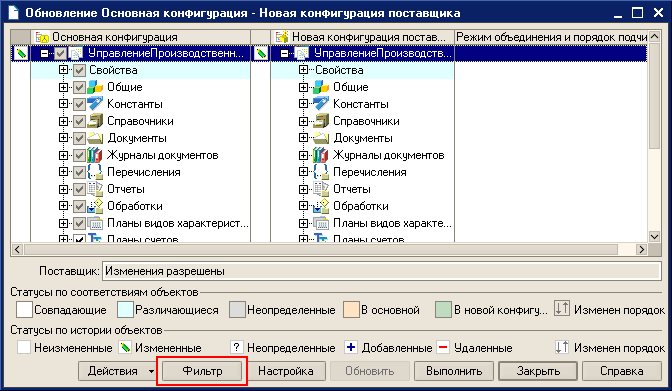The image size is (672, 391).
Task: Expand Общие node in main configuration
Action: tap(63, 87)
